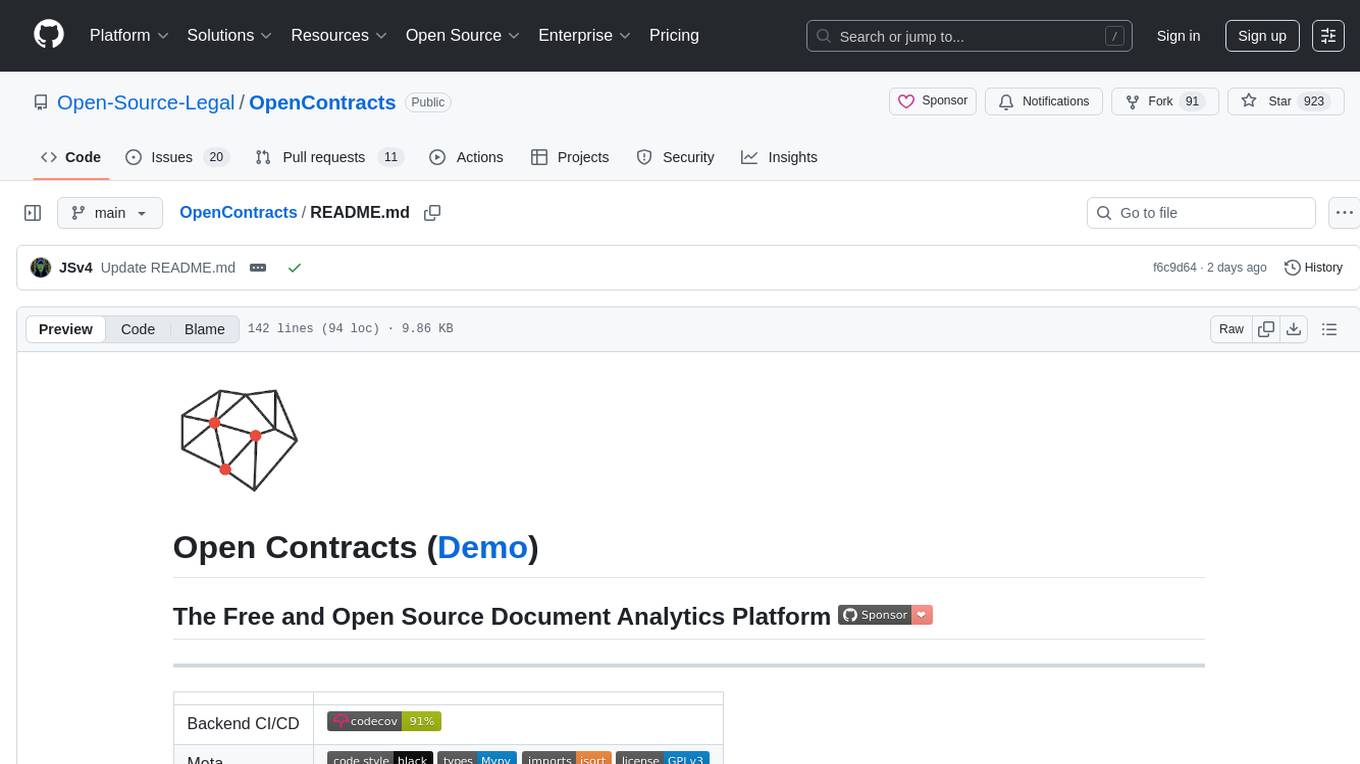Image resolution: width=1360 pixels, height=764 pixels.
Task: Expand the Open Source menu
Action: coord(462,35)
